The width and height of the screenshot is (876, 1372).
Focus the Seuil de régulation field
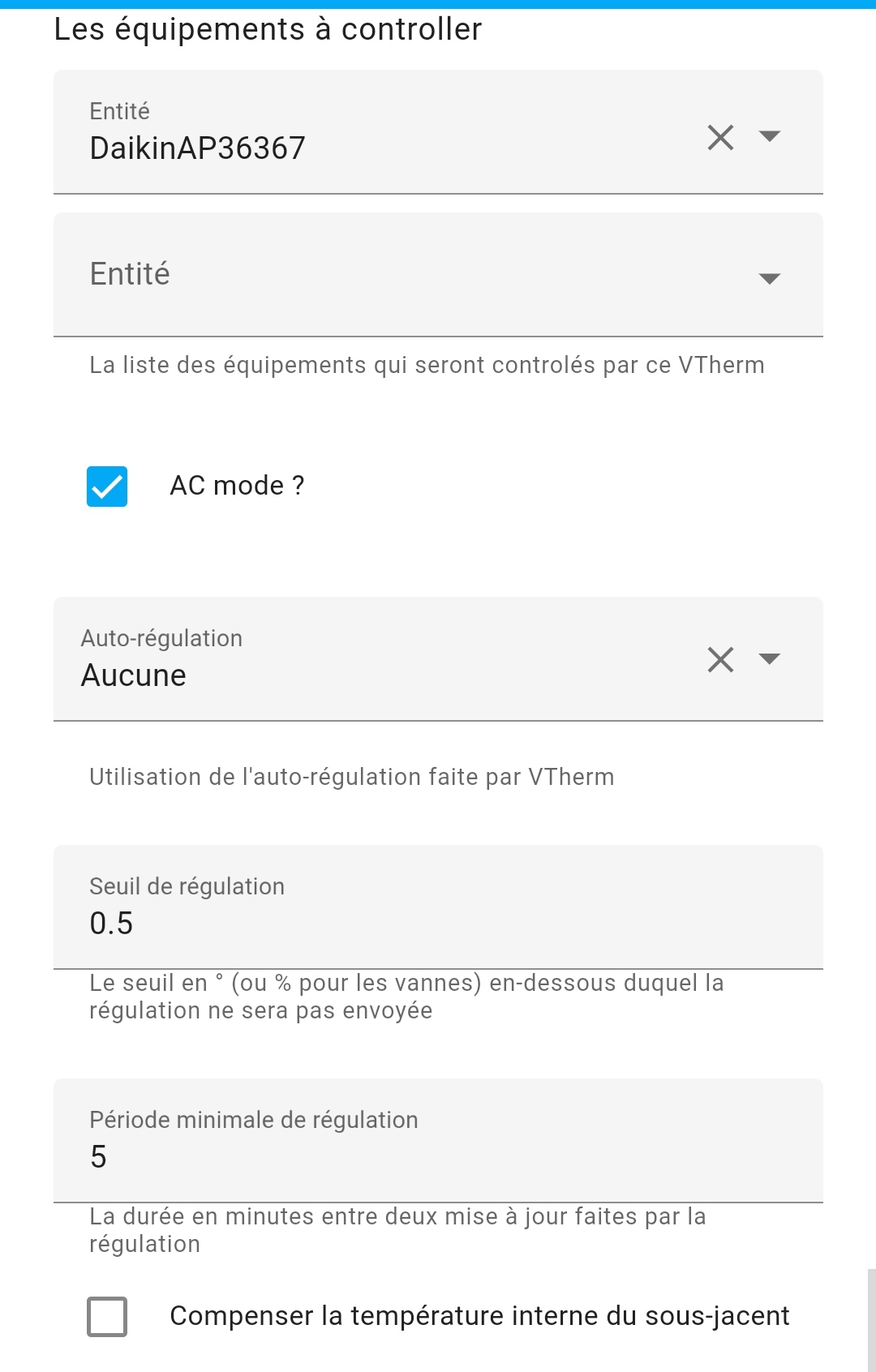click(x=438, y=923)
